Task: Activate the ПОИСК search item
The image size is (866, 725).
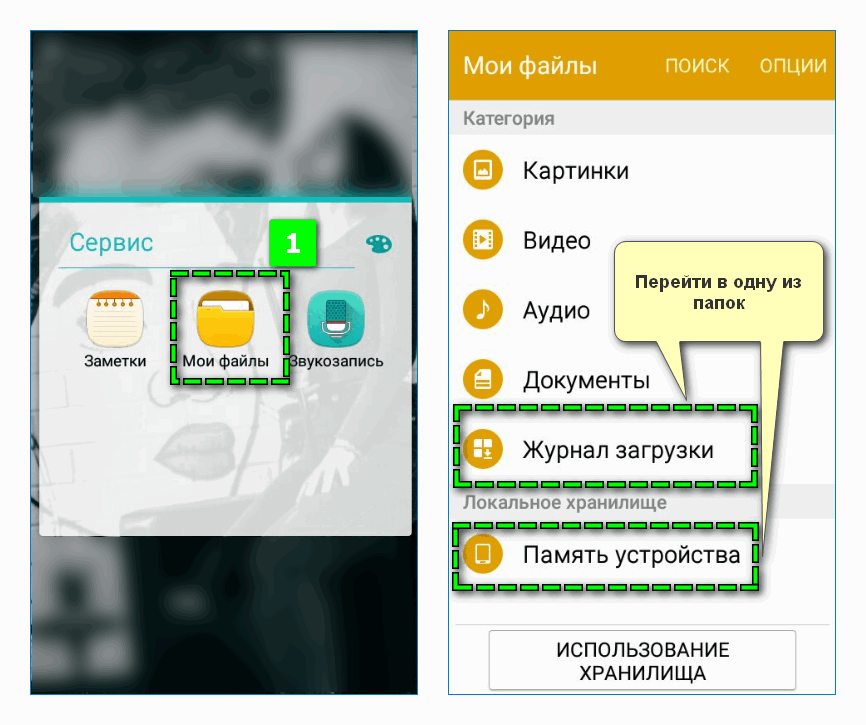Action: click(697, 65)
